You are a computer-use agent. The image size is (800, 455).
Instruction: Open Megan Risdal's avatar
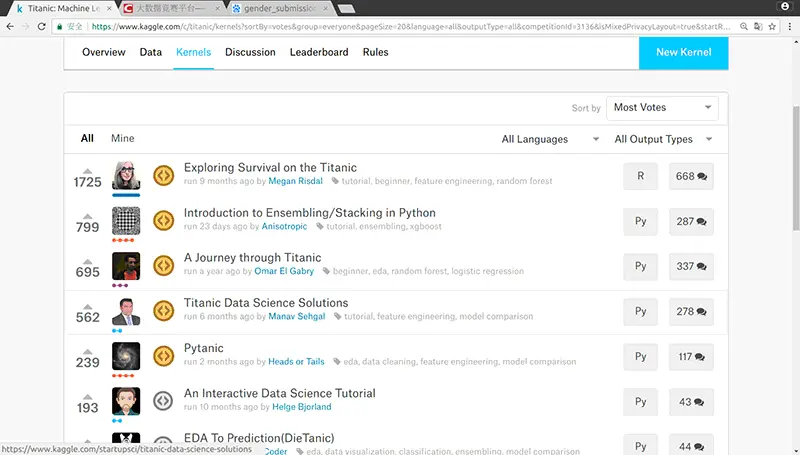pos(126,175)
